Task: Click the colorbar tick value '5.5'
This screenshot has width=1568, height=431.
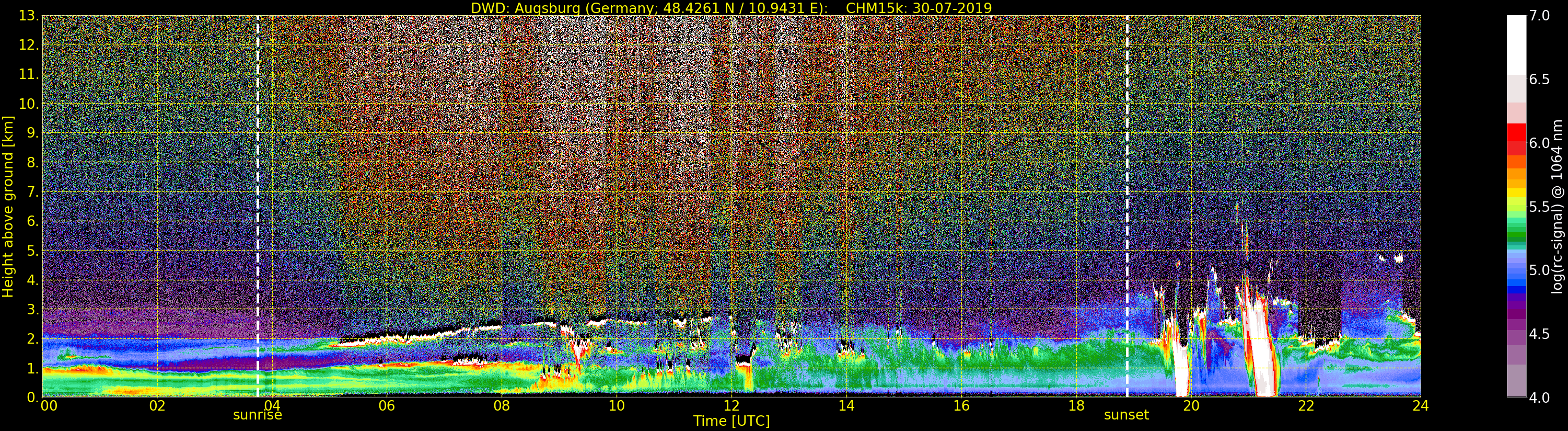Action: (1539, 207)
